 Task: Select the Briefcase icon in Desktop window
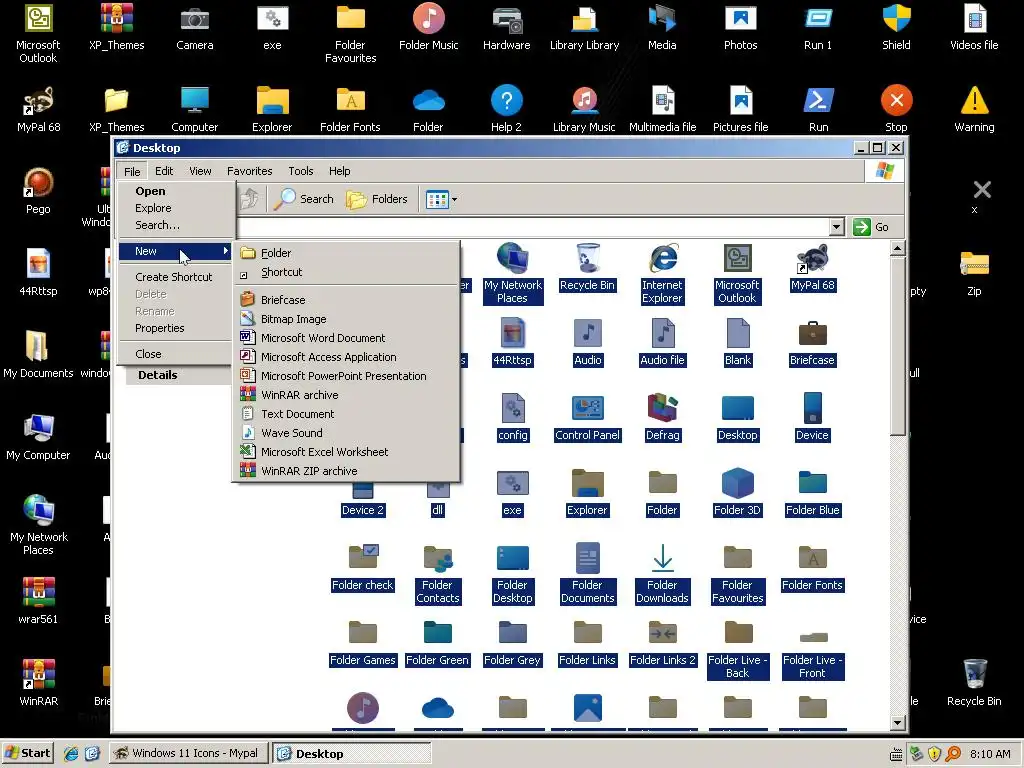tap(812, 342)
